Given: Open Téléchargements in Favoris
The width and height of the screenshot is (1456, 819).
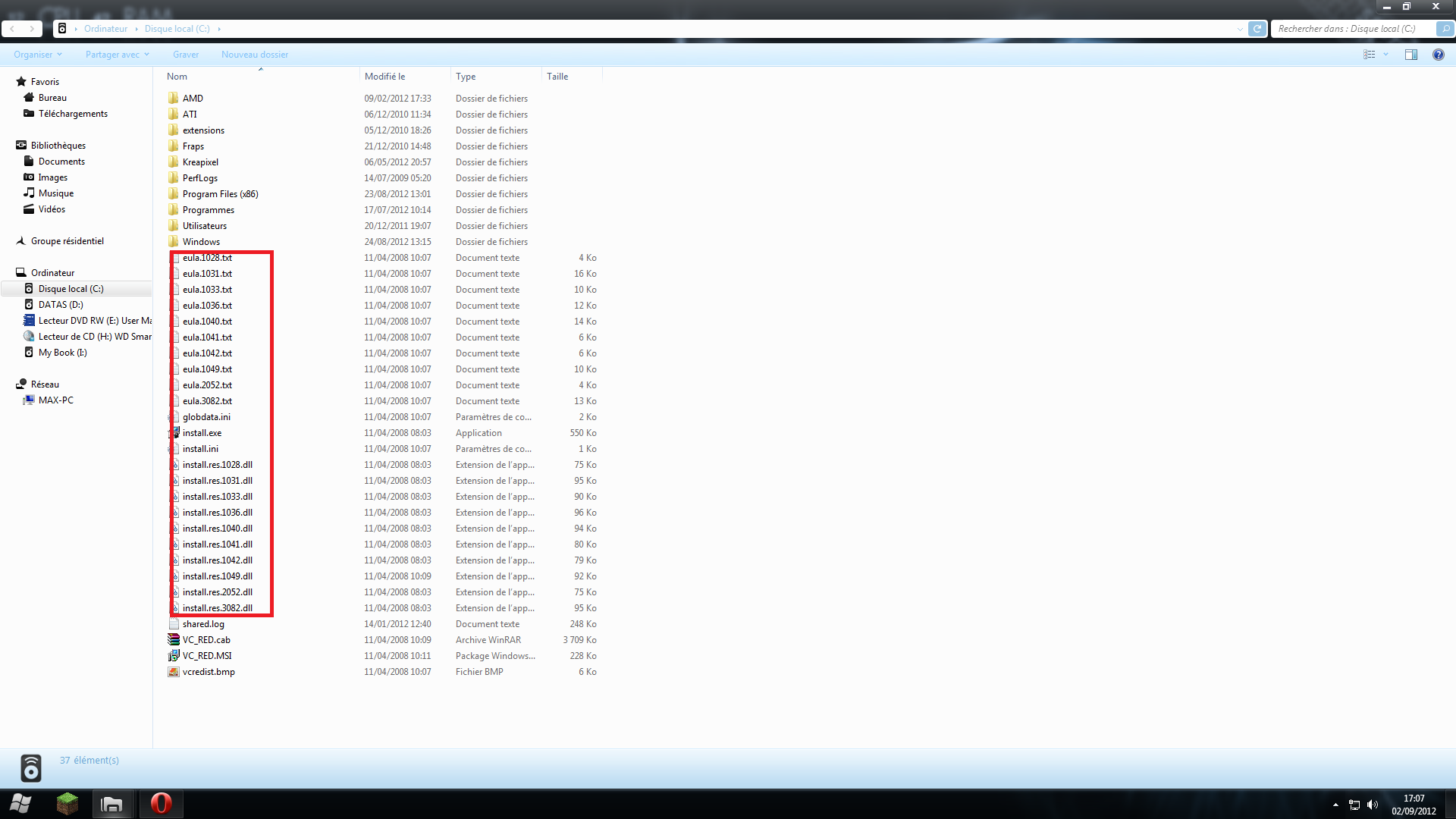Looking at the screenshot, I should [73, 114].
